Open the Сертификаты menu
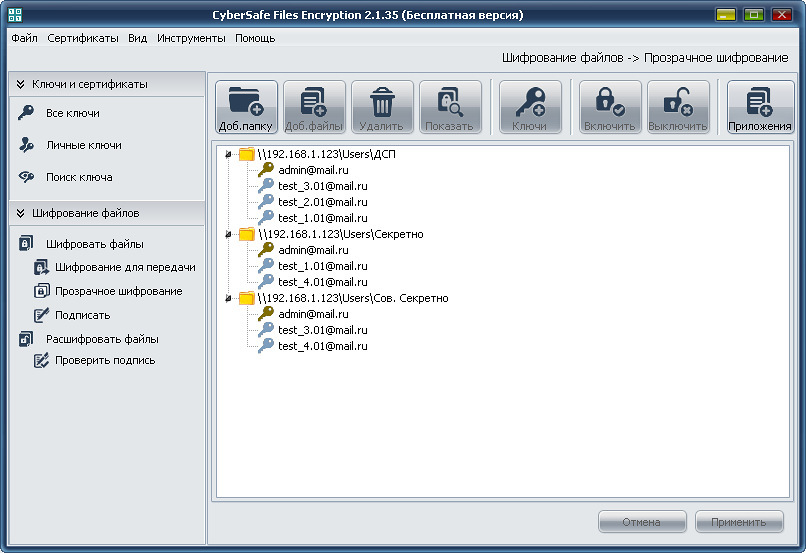The width and height of the screenshot is (806, 553). tap(83, 38)
